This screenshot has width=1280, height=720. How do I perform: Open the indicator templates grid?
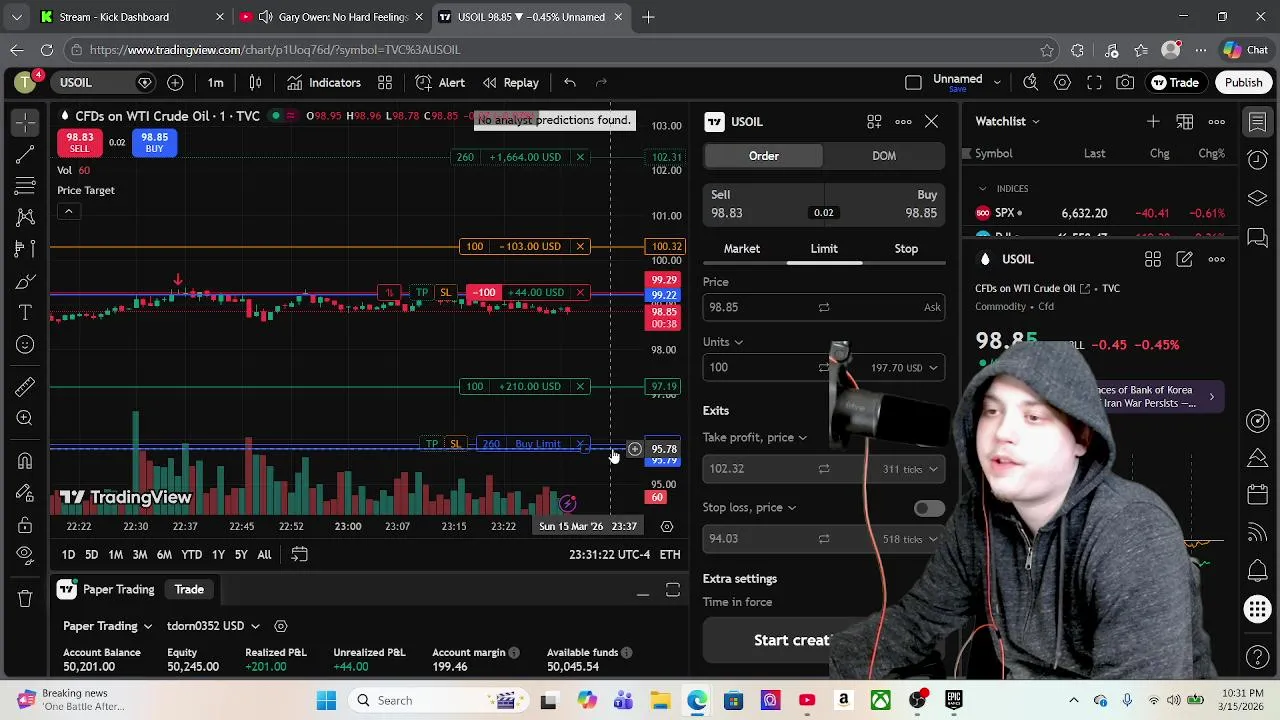coord(385,83)
